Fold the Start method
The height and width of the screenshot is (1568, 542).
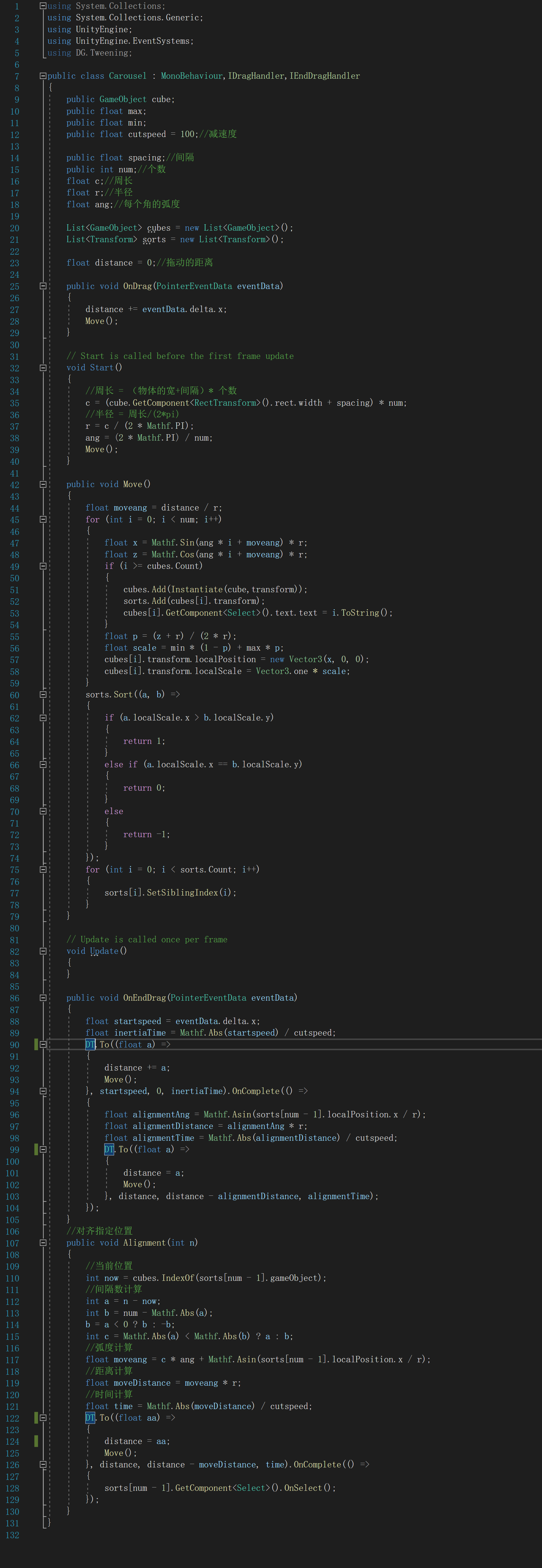point(43,368)
